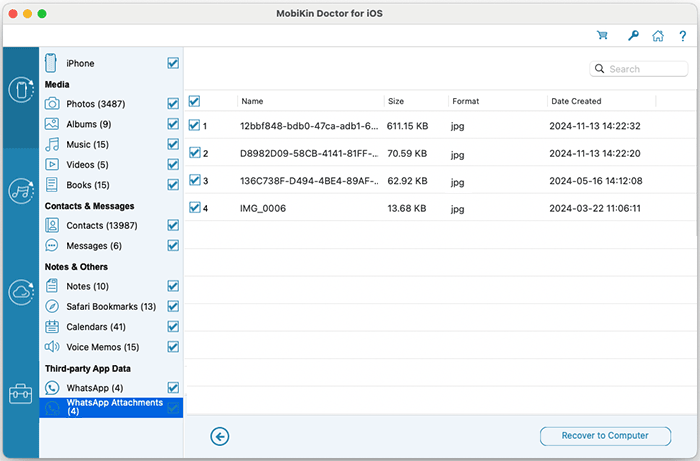Click the Safari Bookmarks compass icon
The height and width of the screenshot is (461, 700).
(52, 306)
